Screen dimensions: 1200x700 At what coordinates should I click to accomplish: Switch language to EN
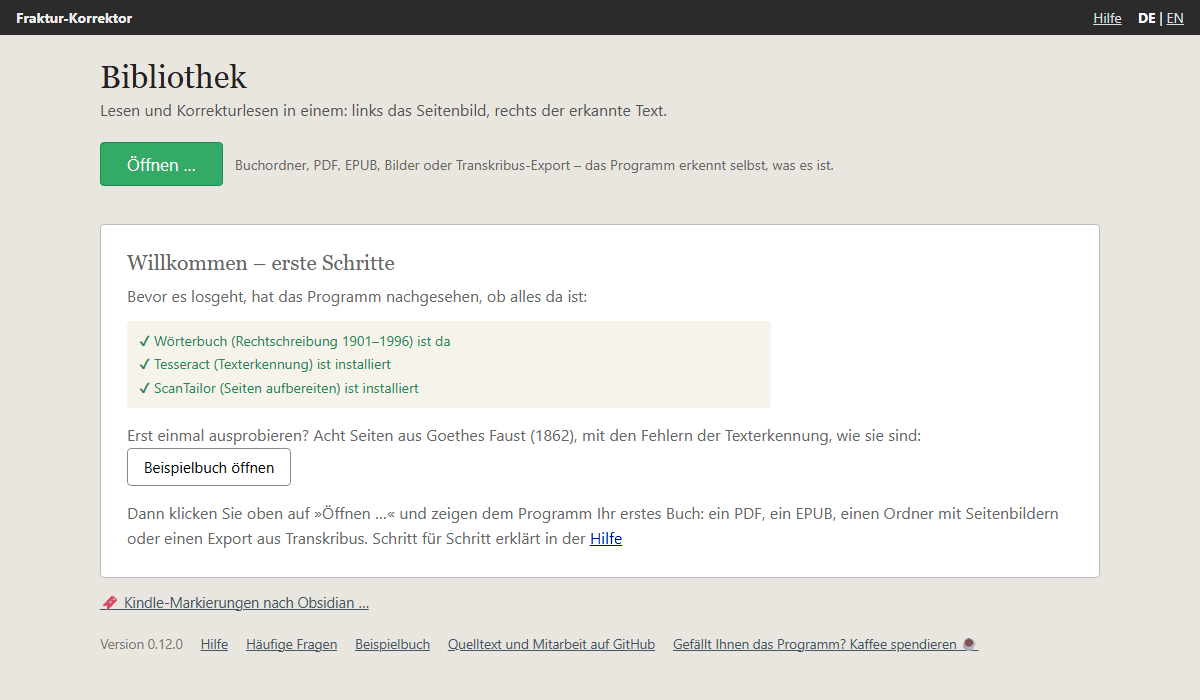[1175, 18]
